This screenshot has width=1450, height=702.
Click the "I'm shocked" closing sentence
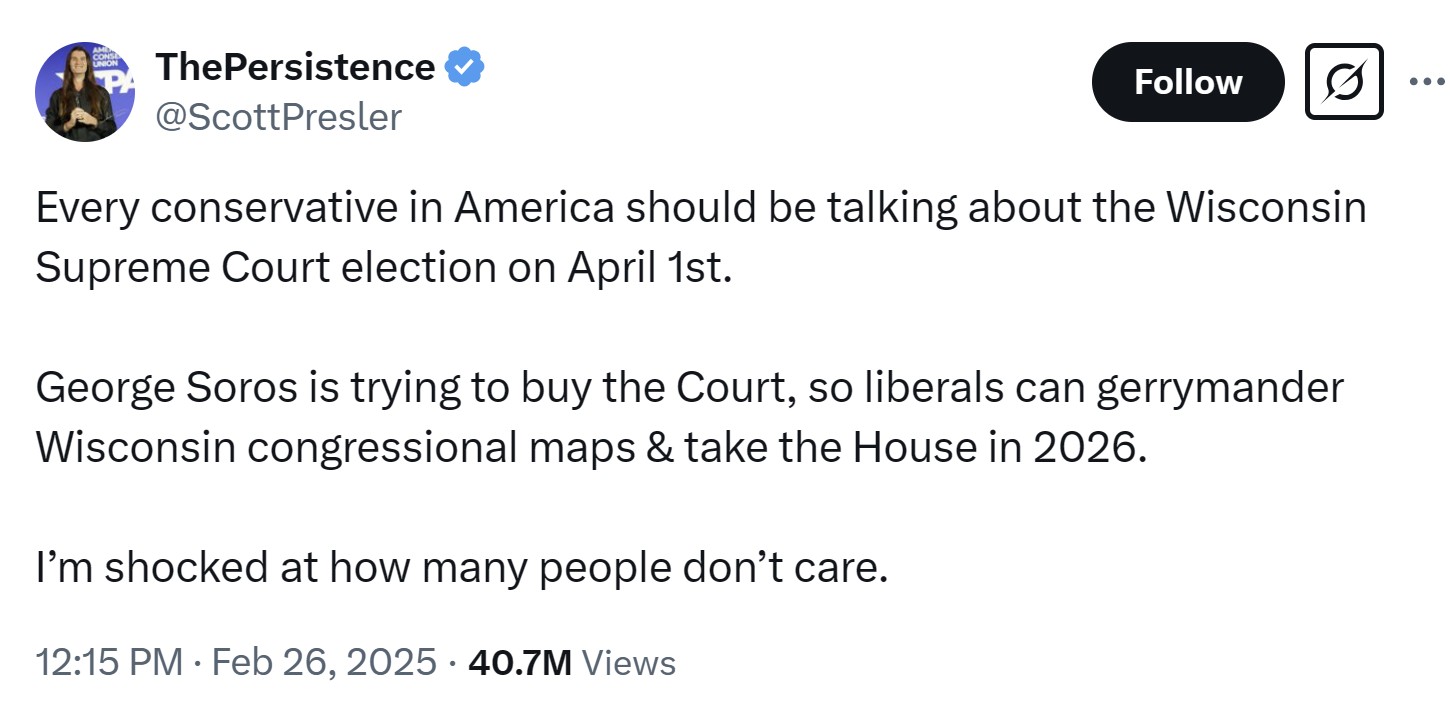coord(462,568)
